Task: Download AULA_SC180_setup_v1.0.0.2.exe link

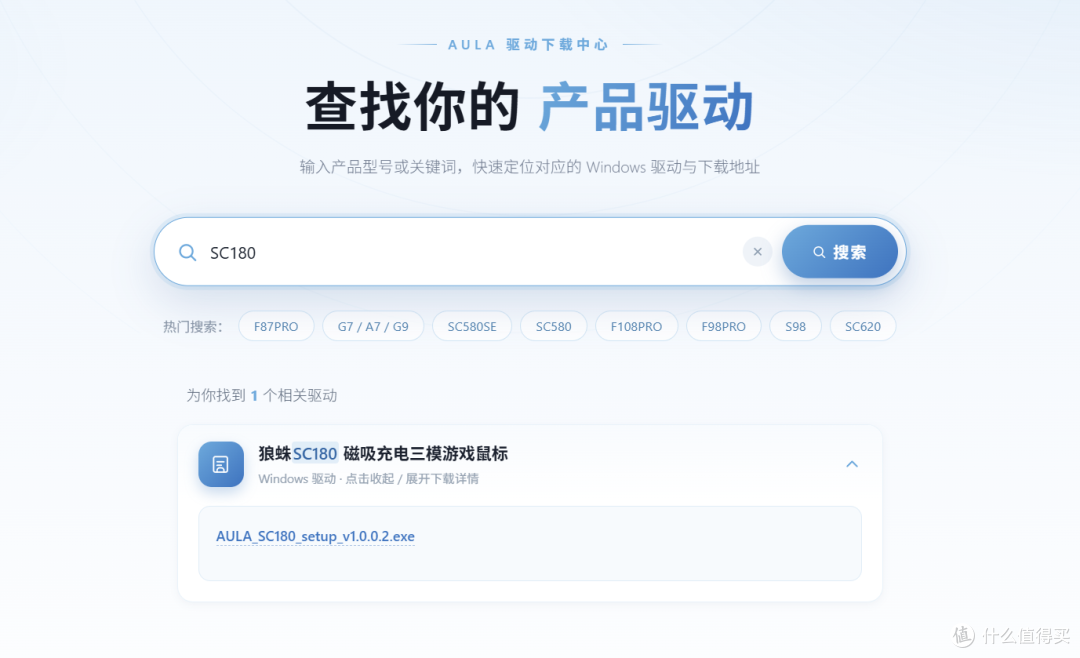Action: click(x=315, y=536)
